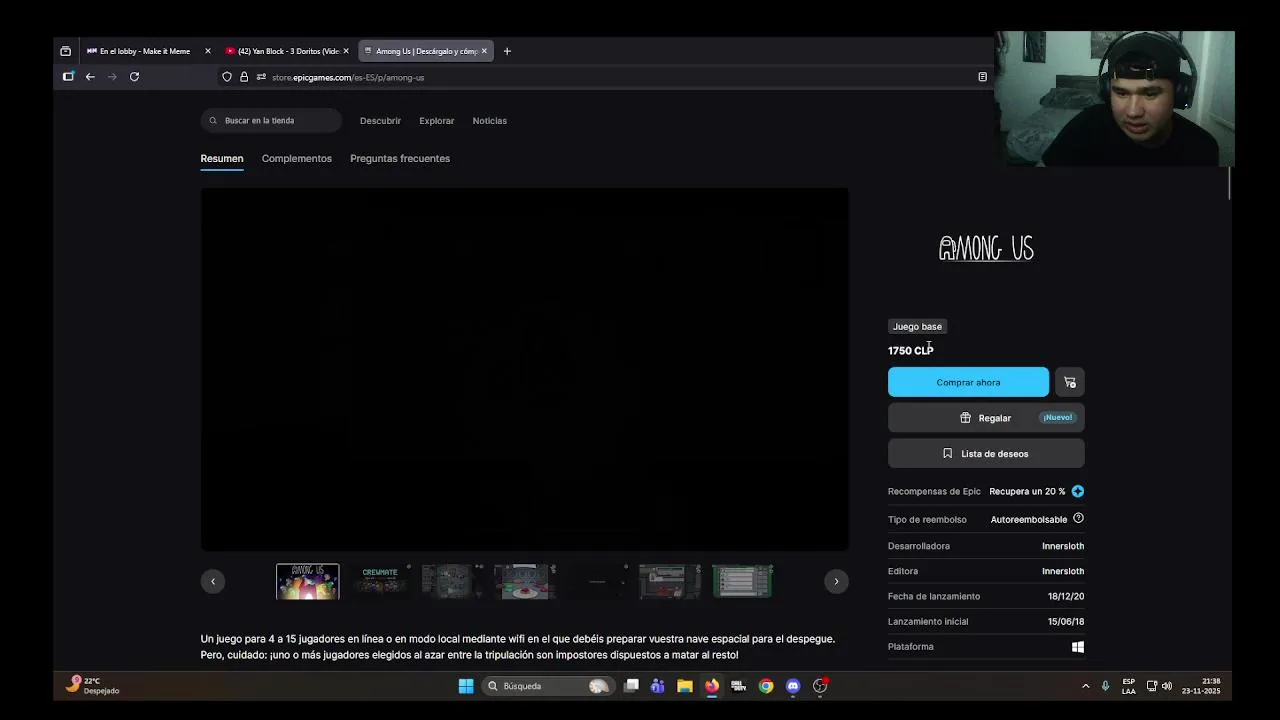The width and height of the screenshot is (1280, 720).
Task: Open the Noticias page
Action: pyautogui.click(x=490, y=121)
